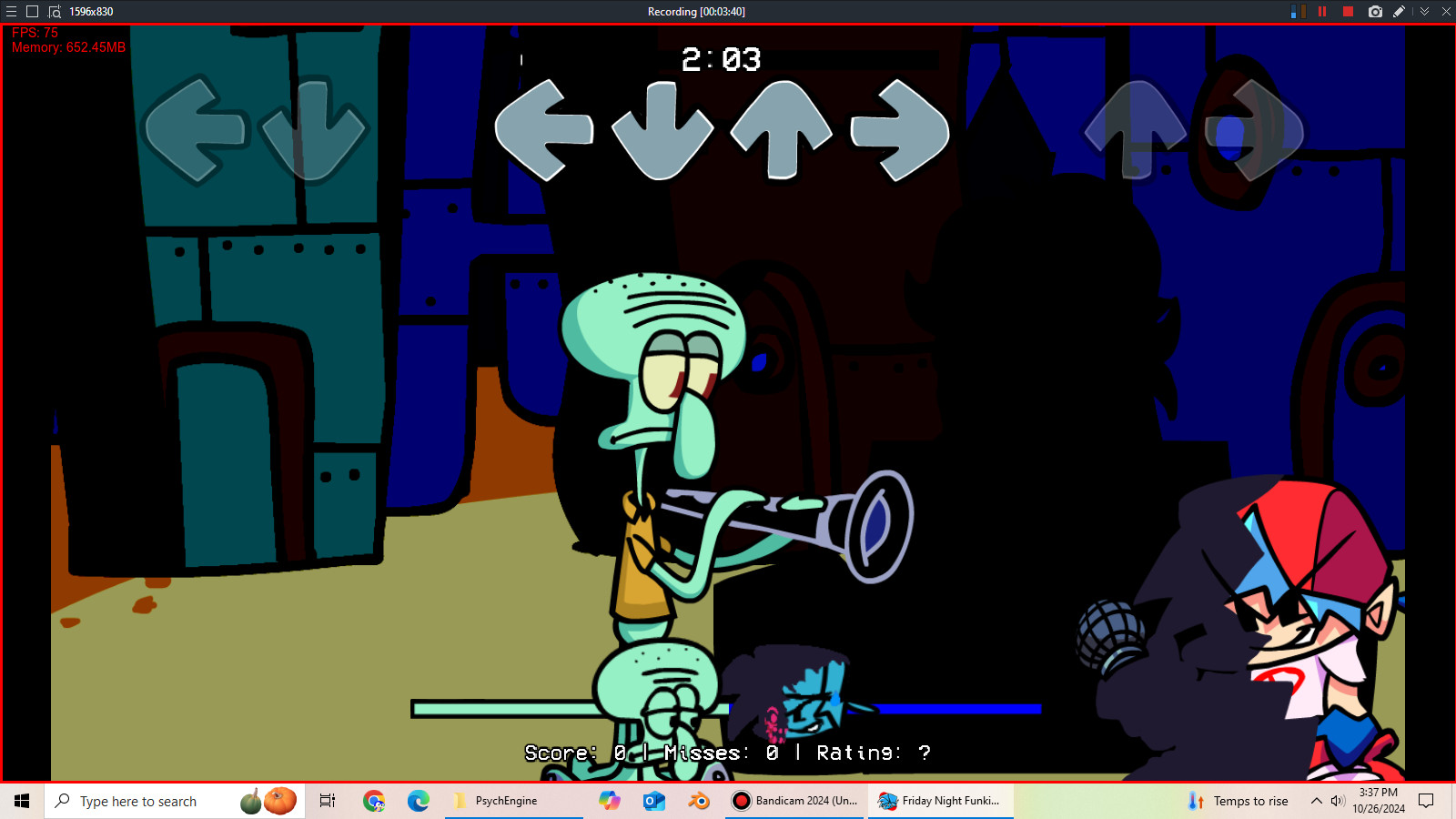Click the teal portion of health bar
This screenshot has height=819, width=1456.
pyautogui.click(x=505, y=708)
